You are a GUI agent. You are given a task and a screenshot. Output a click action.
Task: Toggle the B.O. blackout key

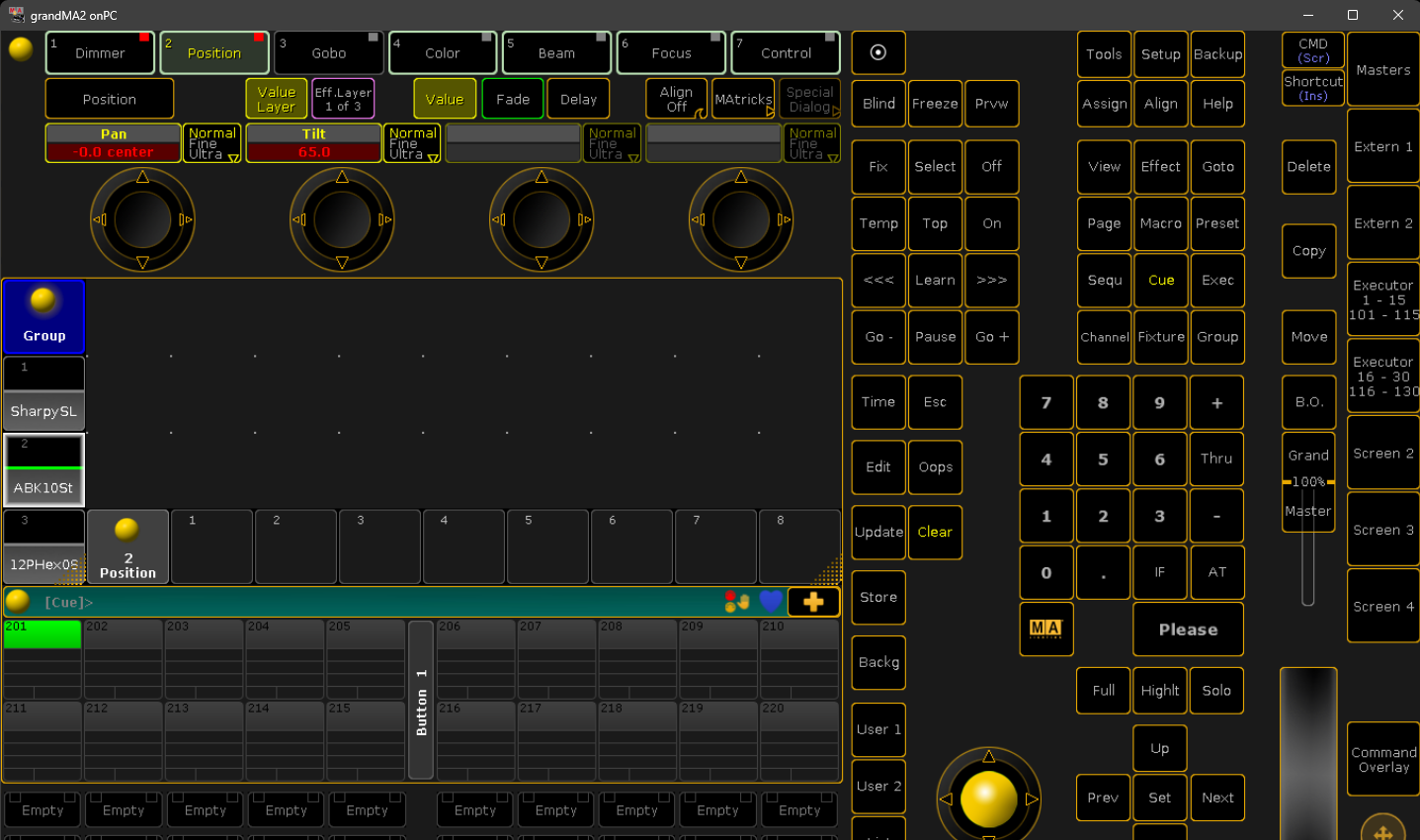pos(1308,401)
